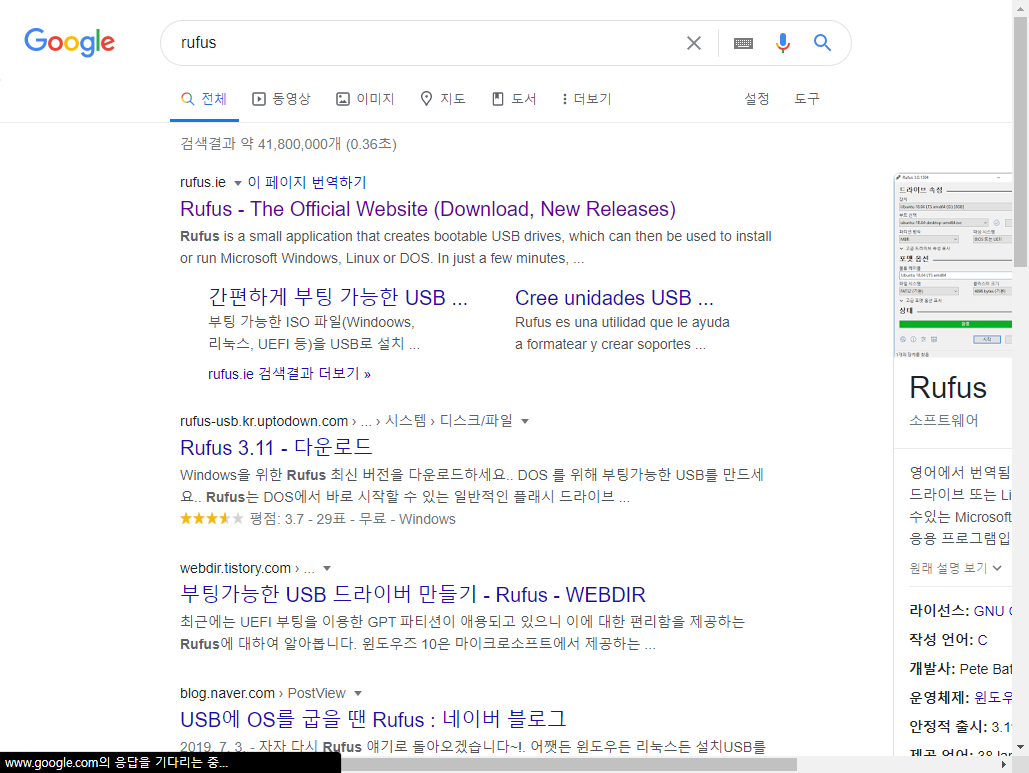Open the 더보기 menu
Image resolution: width=1029 pixels, height=773 pixels.
[587, 99]
